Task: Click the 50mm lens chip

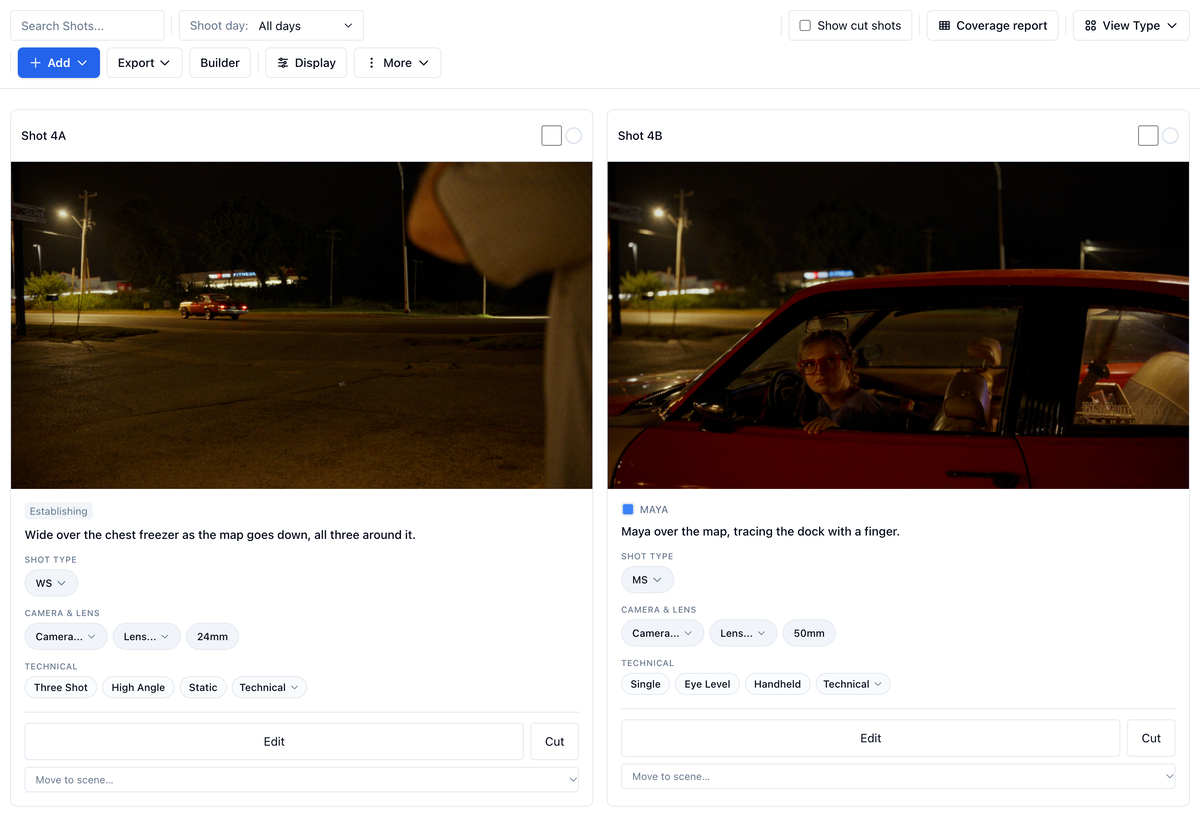Action: tap(809, 633)
